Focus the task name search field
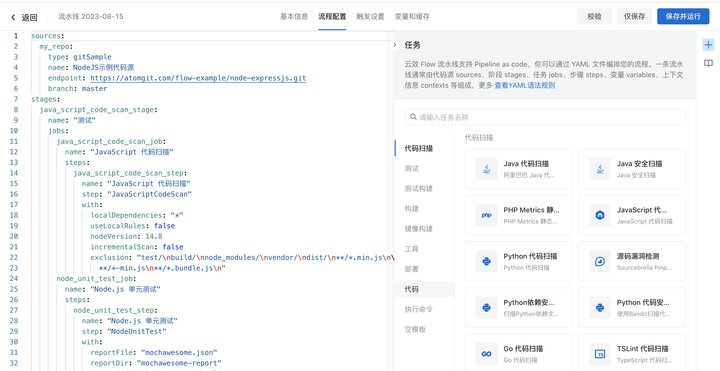The width and height of the screenshot is (720, 371). click(x=545, y=117)
